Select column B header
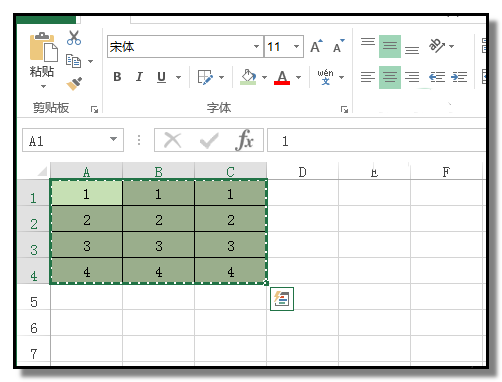Image resolution: width=502 pixels, height=382 pixels. (158, 171)
